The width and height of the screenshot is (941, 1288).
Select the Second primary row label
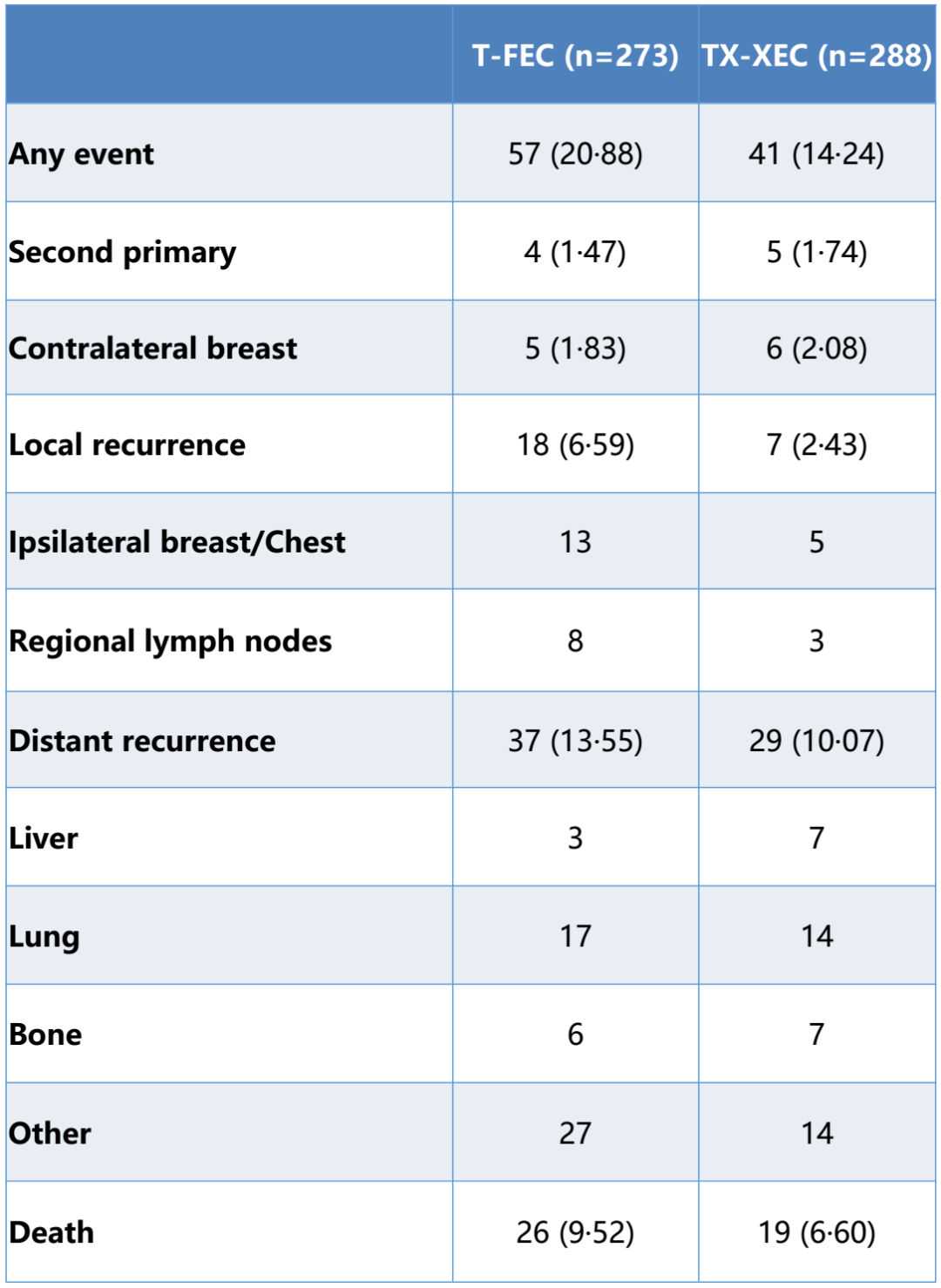point(122,253)
